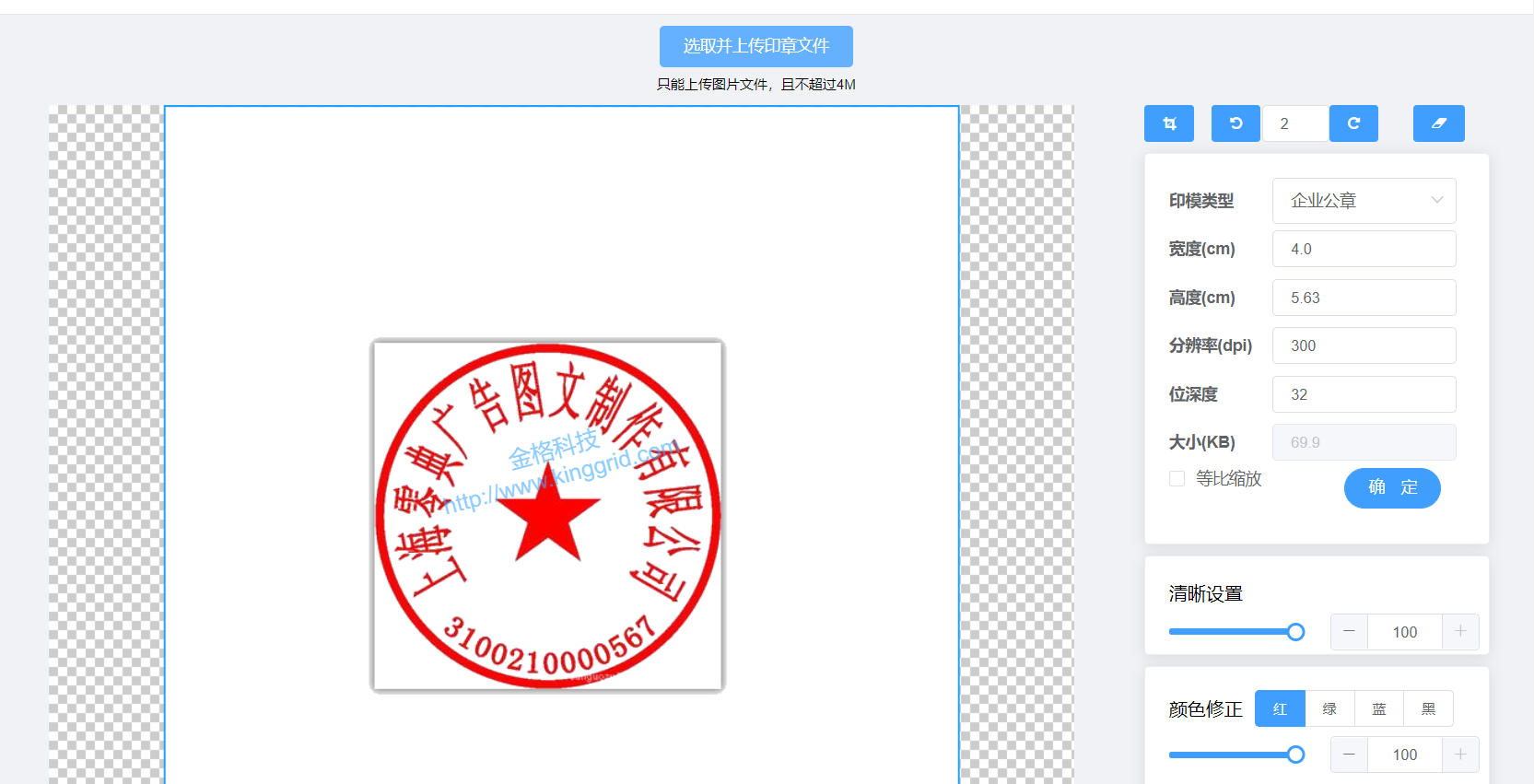Choose the 黑 color option
The image size is (1534, 784).
pos(1428,708)
